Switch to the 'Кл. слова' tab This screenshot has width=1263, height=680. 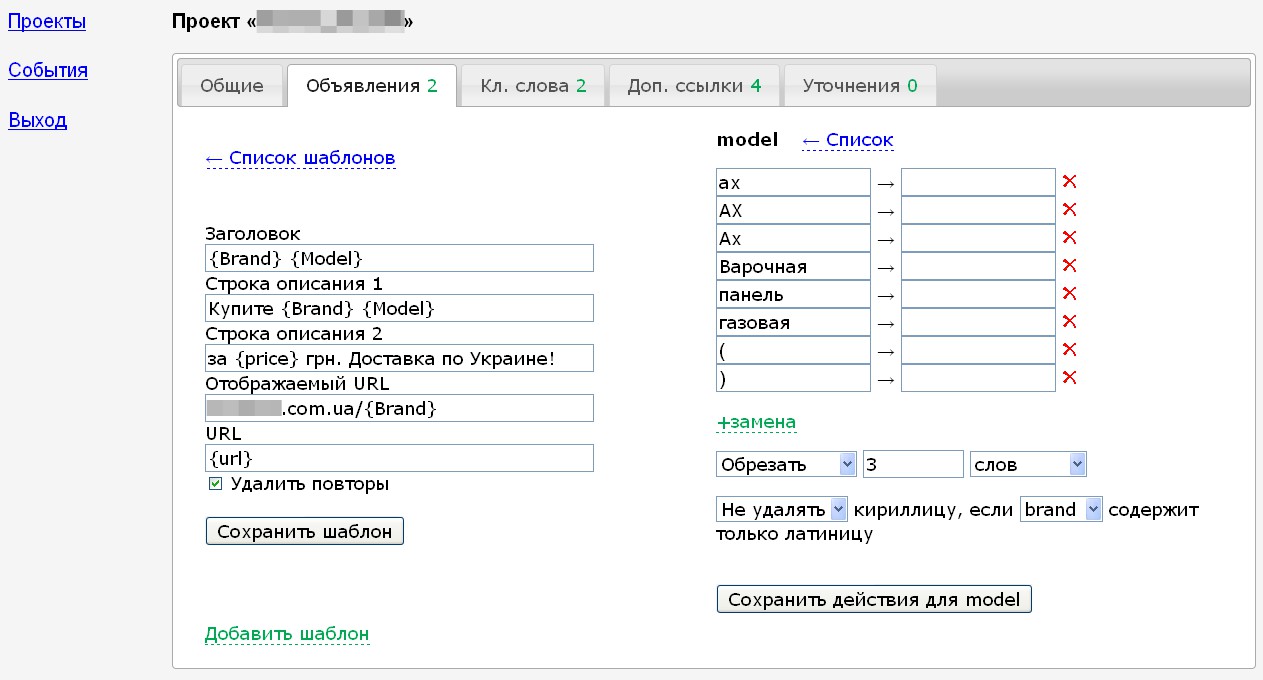pos(532,86)
